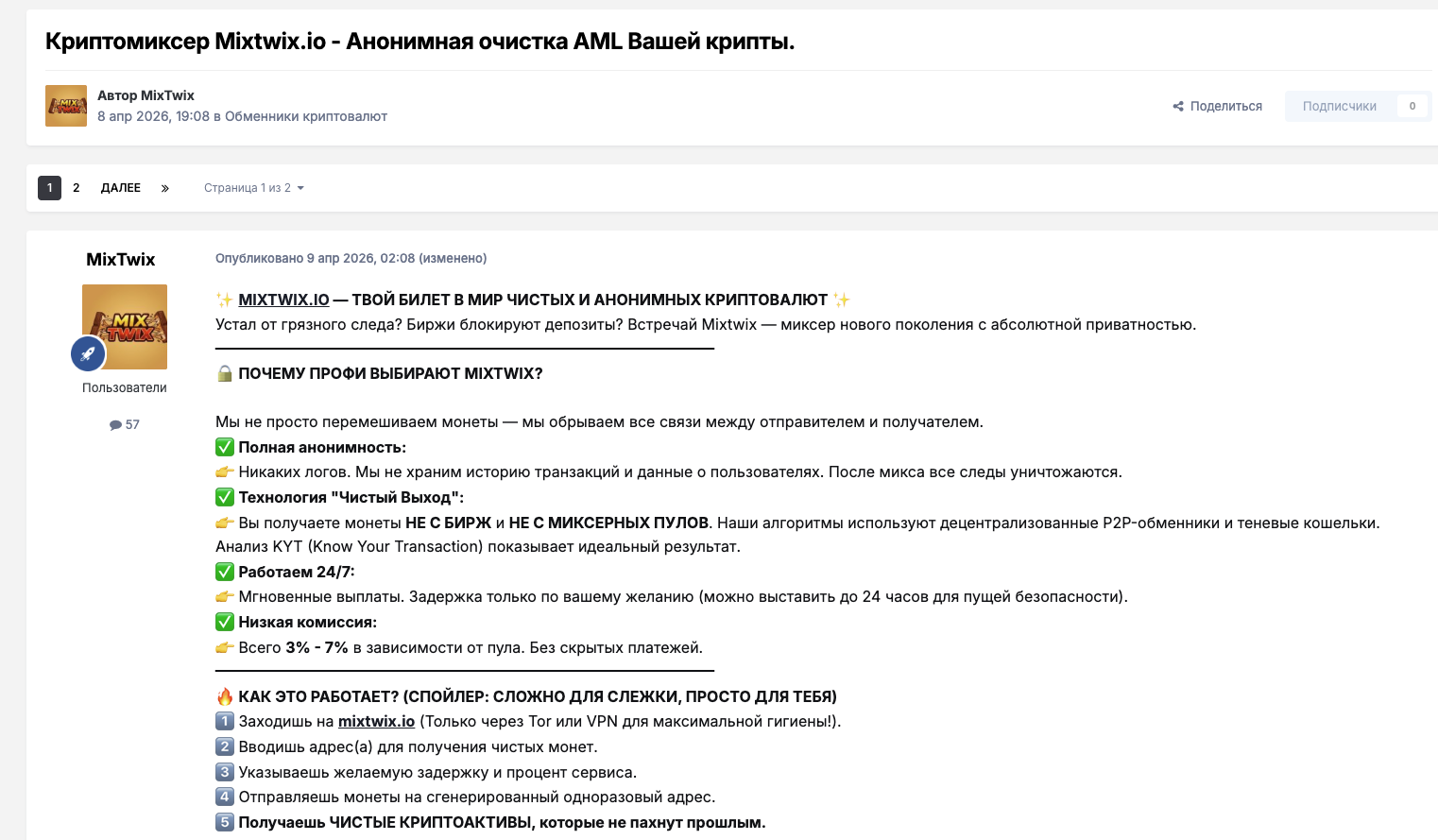Click the Пользователи group label under avatar
Viewport: 1438px width, 840px height.
(x=125, y=387)
